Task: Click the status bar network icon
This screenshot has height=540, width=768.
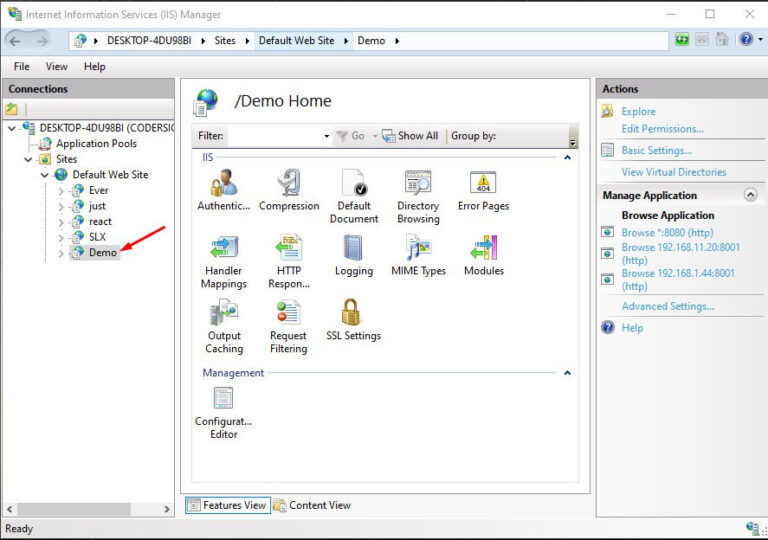Action: point(752,528)
